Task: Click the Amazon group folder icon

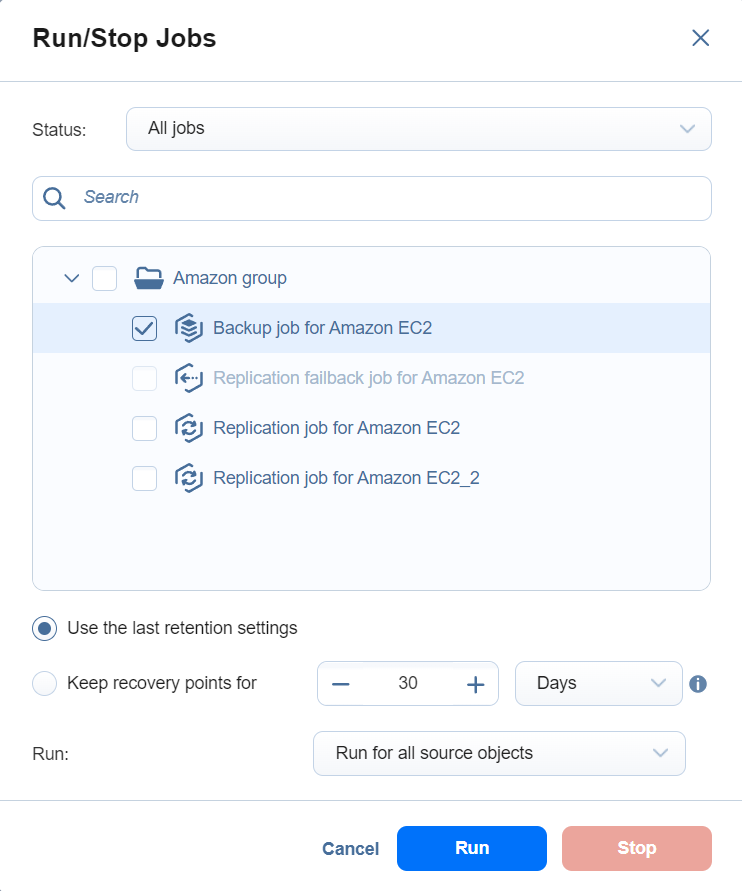Action: pyautogui.click(x=148, y=278)
